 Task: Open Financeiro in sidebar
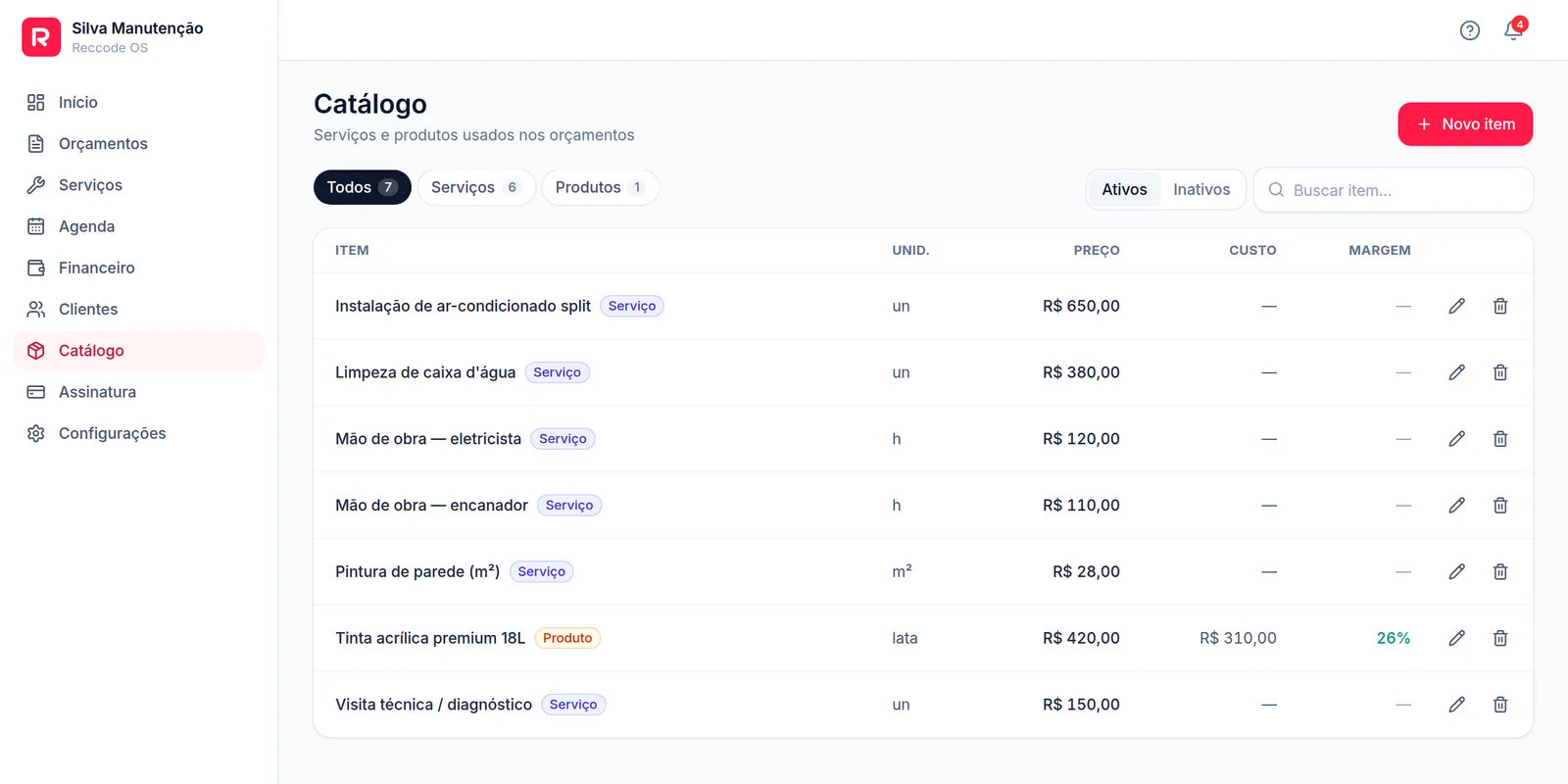139,268
